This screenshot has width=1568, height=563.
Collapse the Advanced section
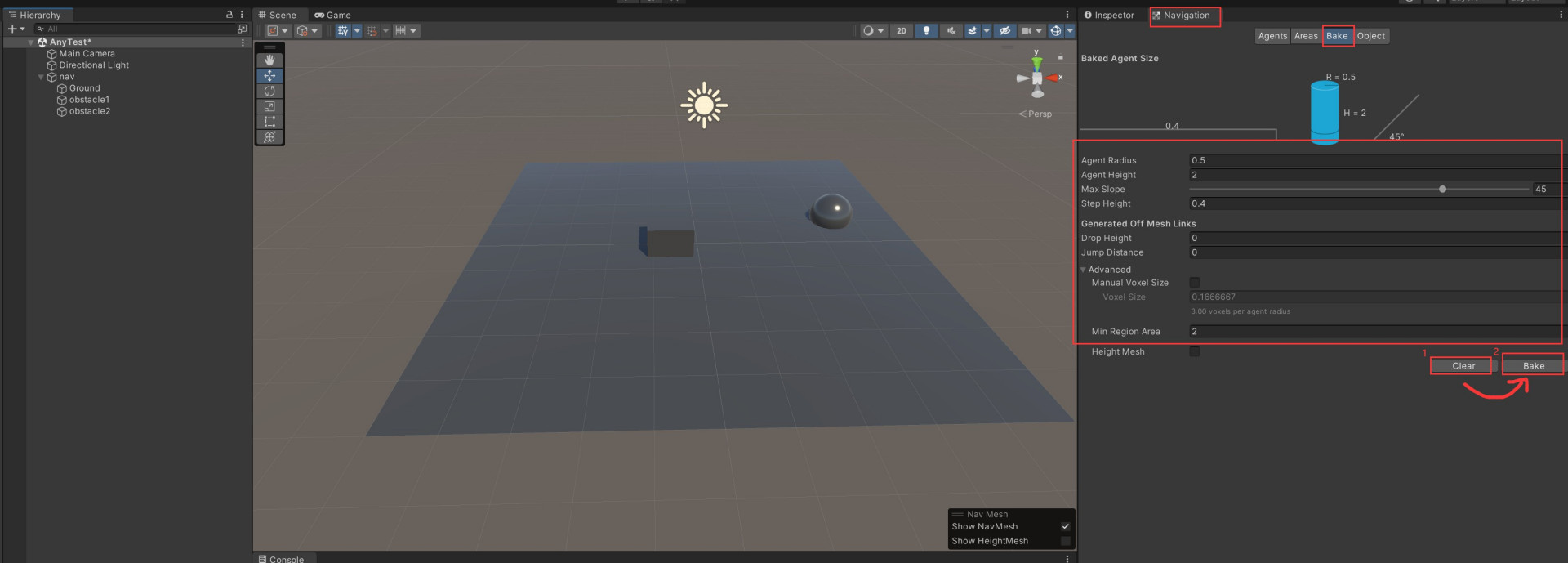coord(1084,270)
